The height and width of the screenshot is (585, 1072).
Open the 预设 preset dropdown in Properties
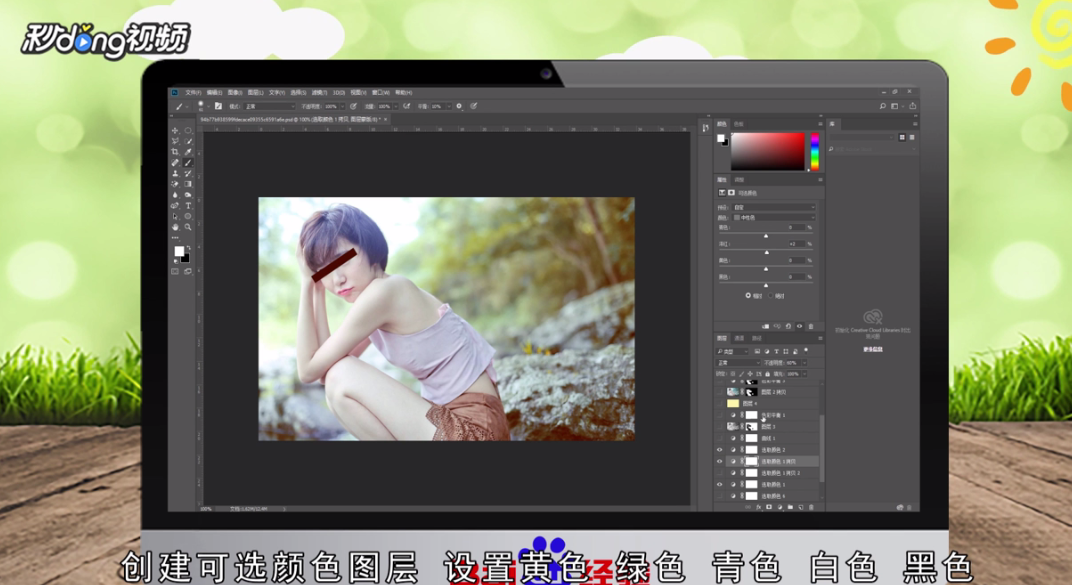[772, 207]
